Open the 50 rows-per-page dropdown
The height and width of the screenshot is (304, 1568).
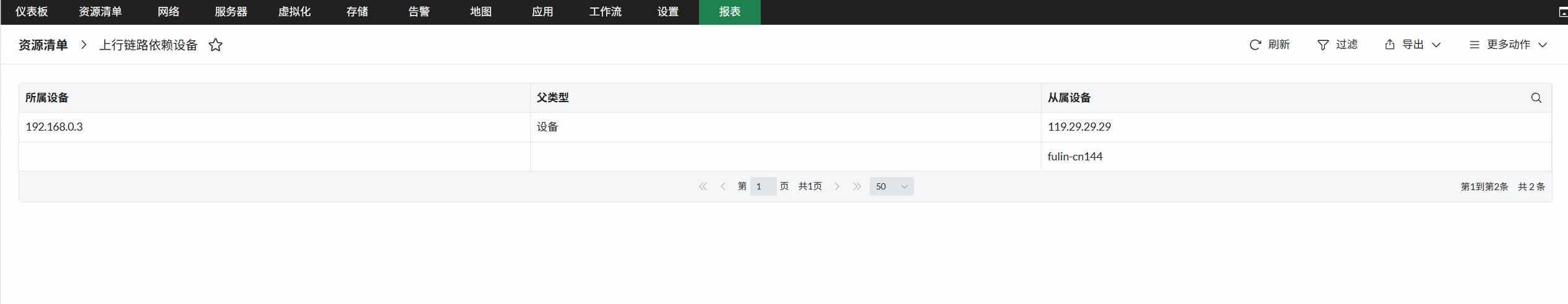tap(891, 186)
